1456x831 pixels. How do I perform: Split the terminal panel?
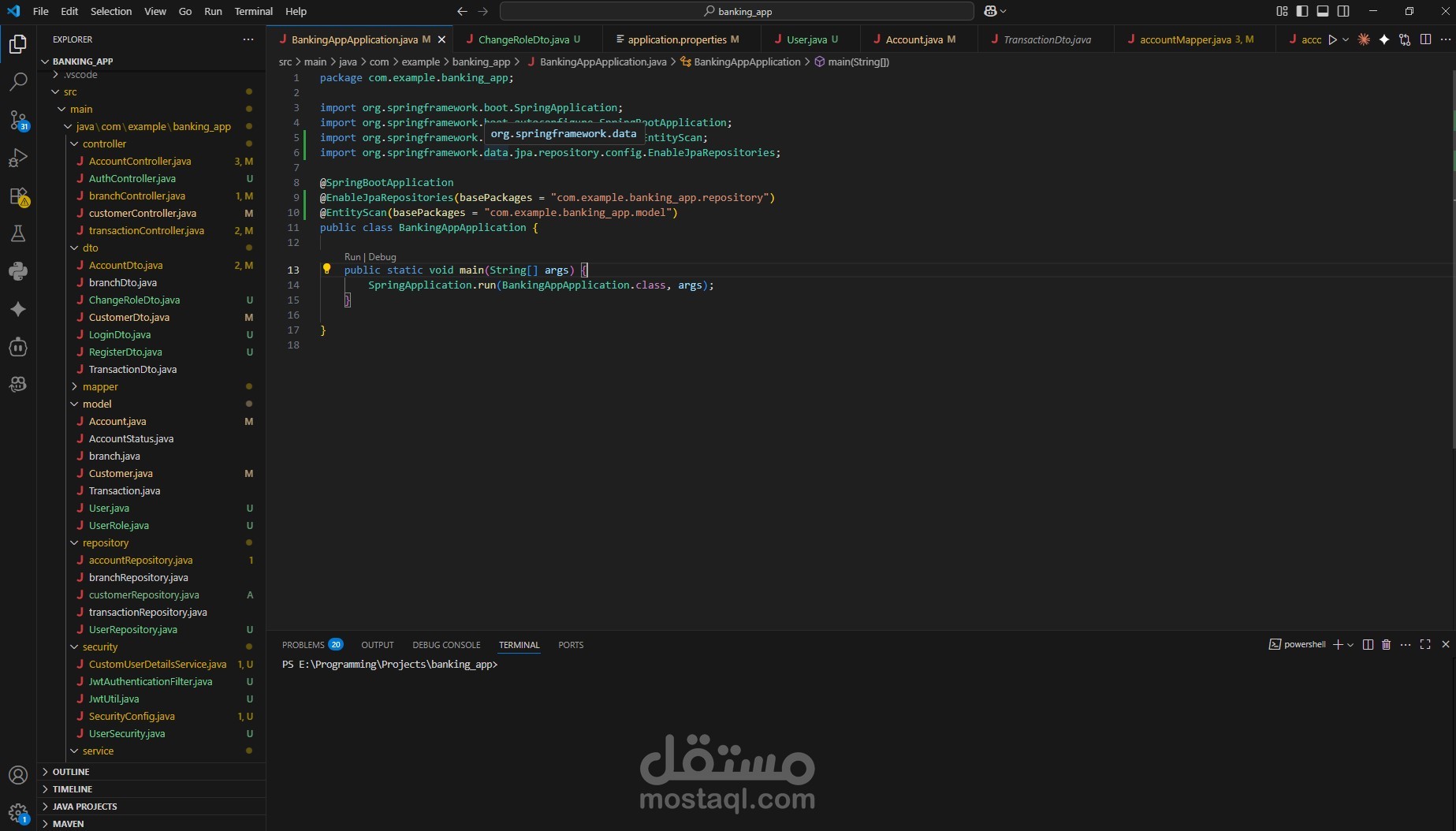coord(1368,644)
